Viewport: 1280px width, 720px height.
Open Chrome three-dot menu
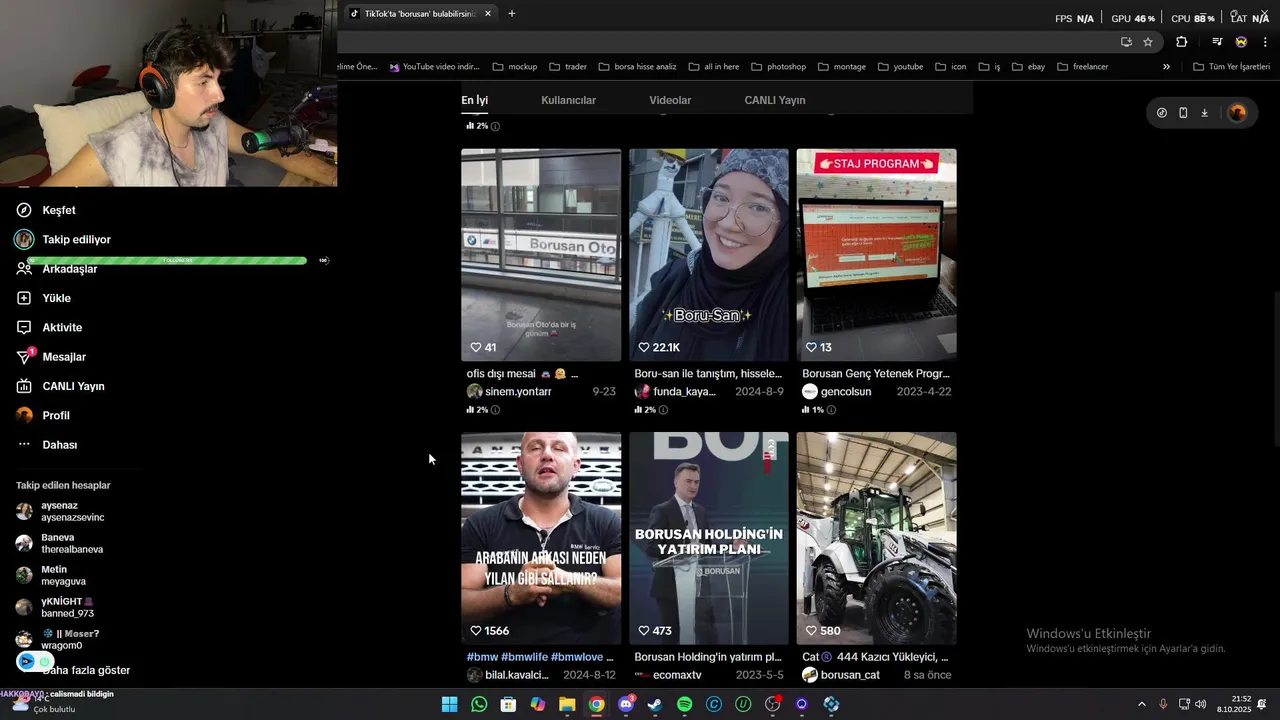1265,42
